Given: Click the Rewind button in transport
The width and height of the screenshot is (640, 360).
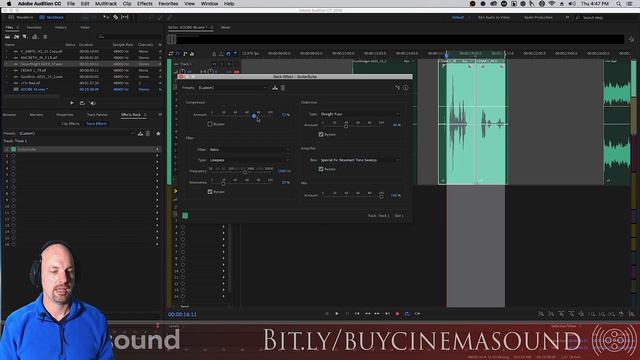Looking at the screenshot, I should 367,313.
